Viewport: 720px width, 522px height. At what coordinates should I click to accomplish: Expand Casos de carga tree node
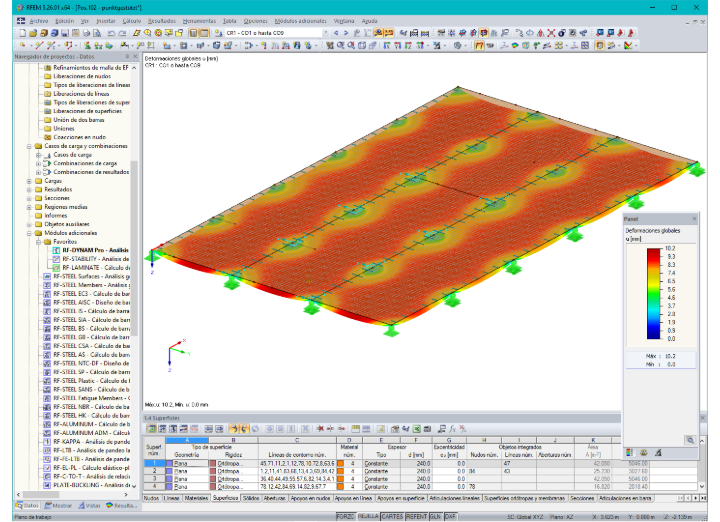tap(39, 155)
